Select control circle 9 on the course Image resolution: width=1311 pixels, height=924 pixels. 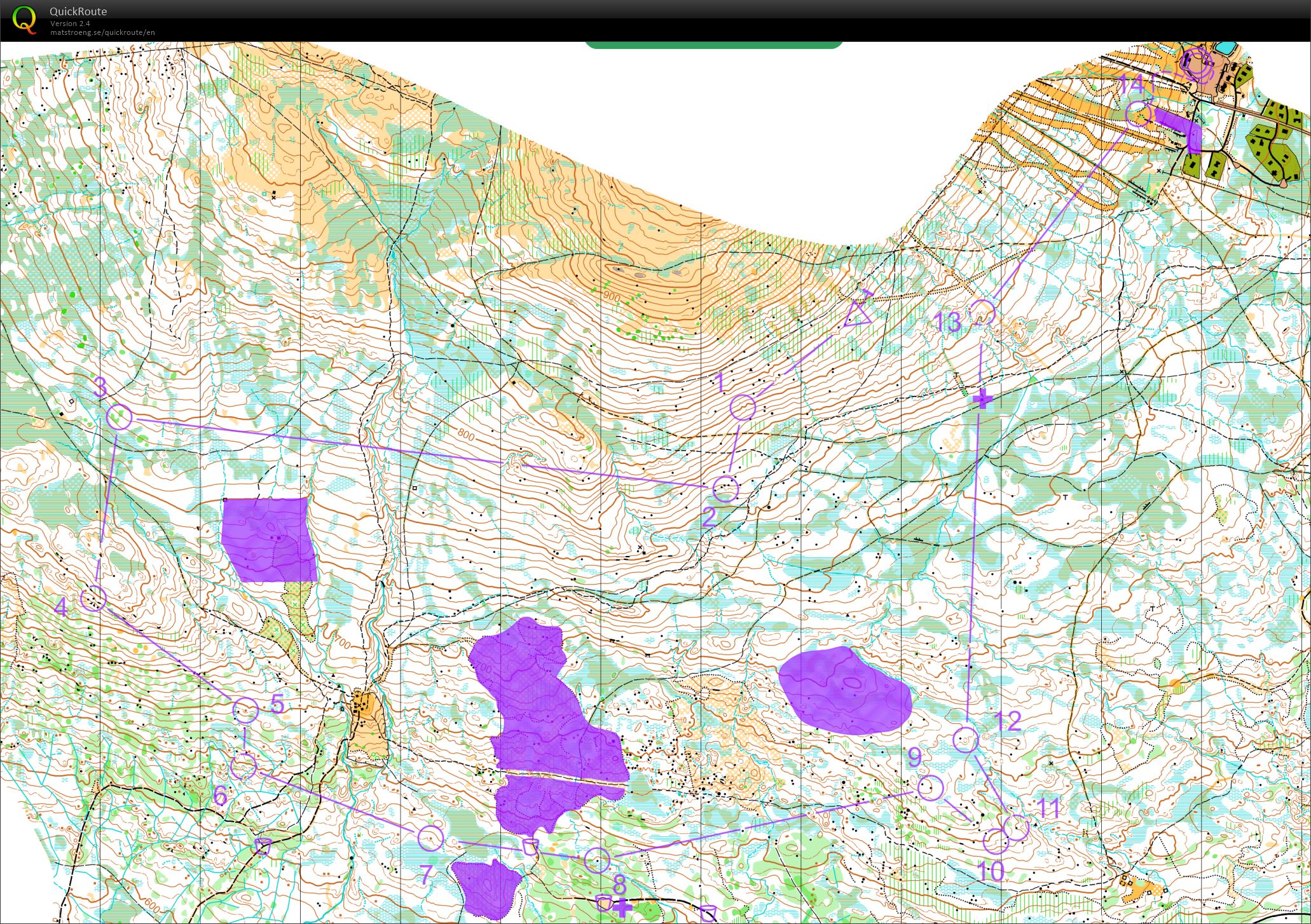[930, 788]
